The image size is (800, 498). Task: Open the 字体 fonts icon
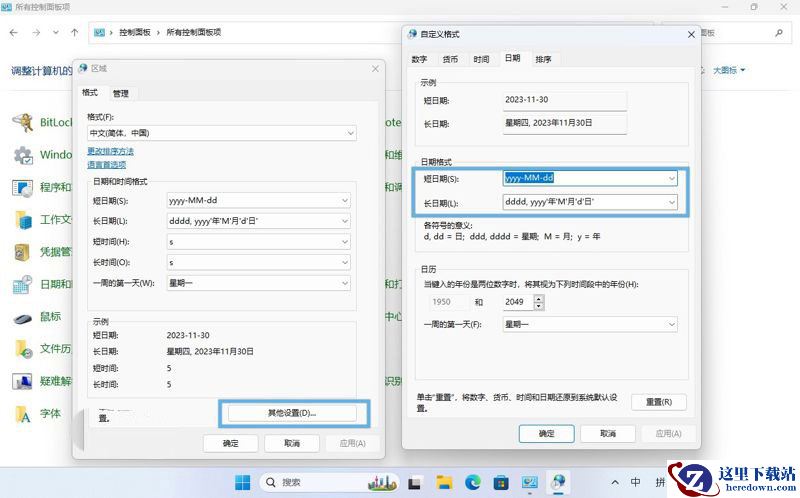(x=23, y=414)
